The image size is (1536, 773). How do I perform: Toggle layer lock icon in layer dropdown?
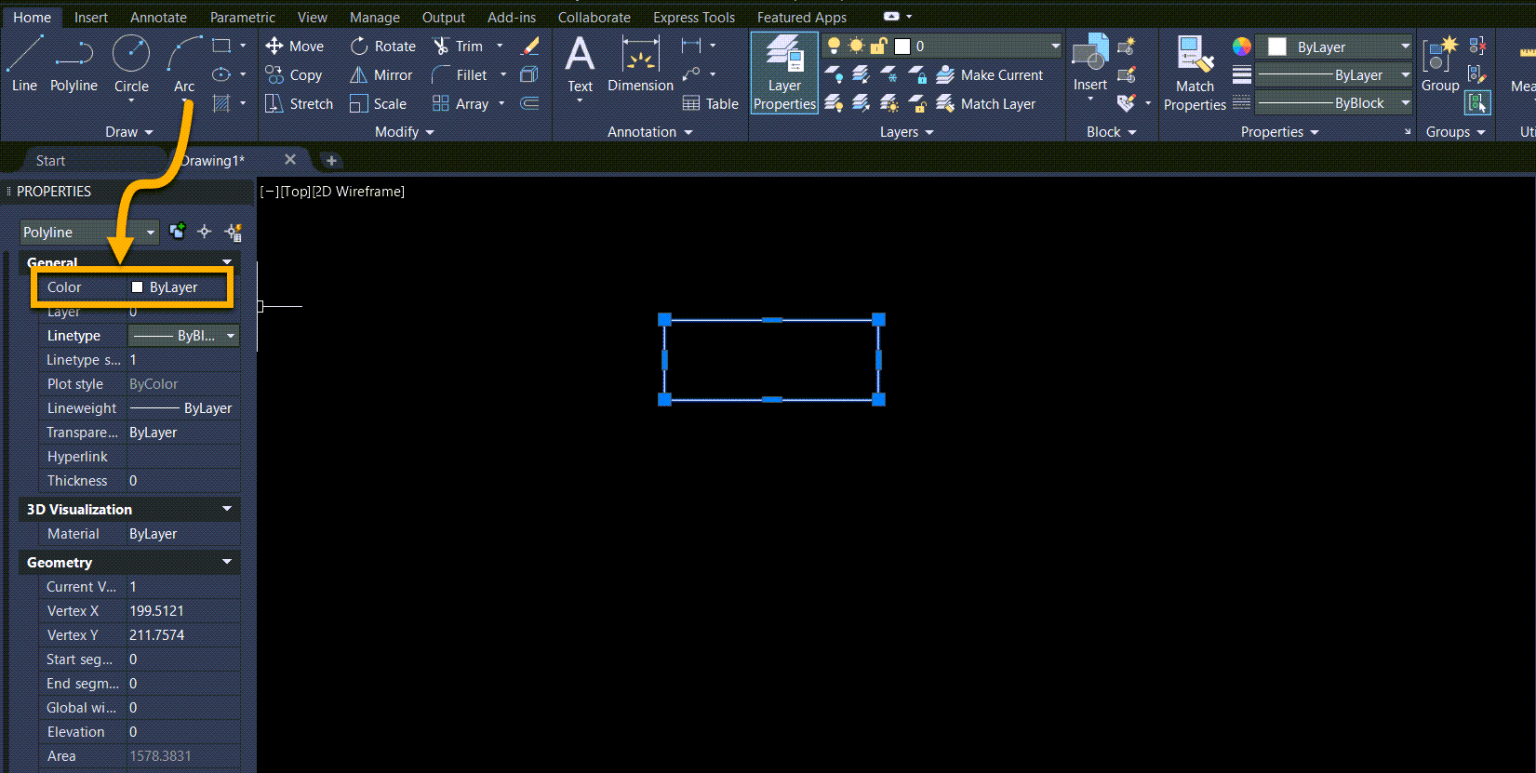pyautogui.click(x=879, y=46)
